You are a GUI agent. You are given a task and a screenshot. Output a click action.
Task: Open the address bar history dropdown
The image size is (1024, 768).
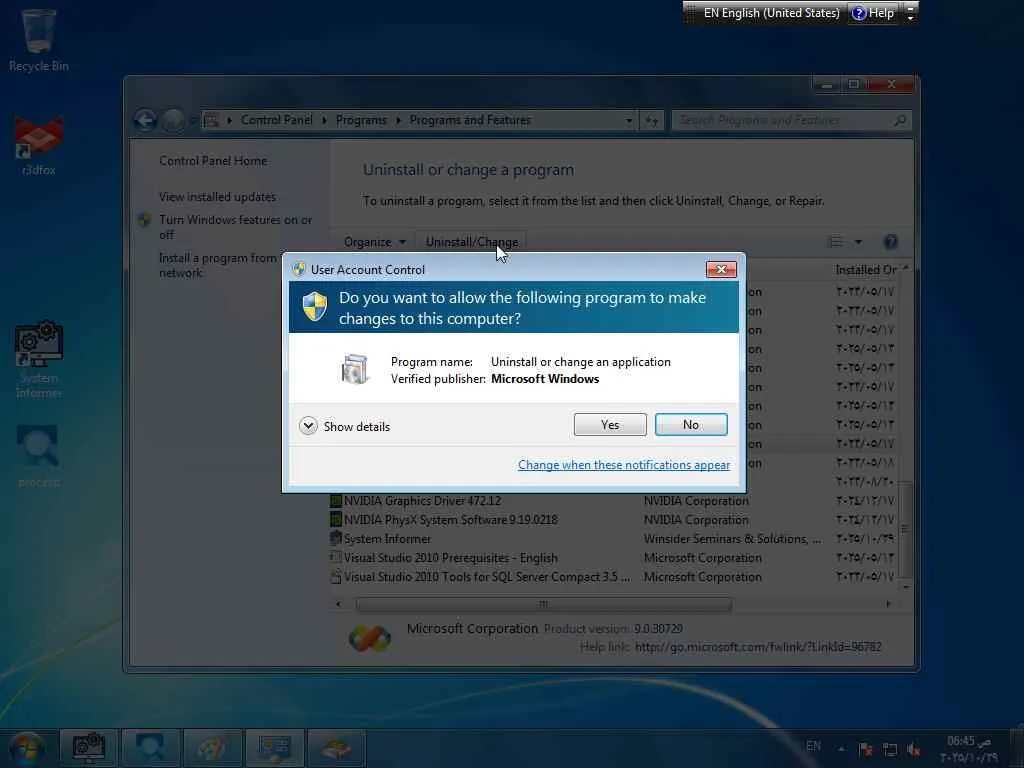pyautogui.click(x=628, y=120)
